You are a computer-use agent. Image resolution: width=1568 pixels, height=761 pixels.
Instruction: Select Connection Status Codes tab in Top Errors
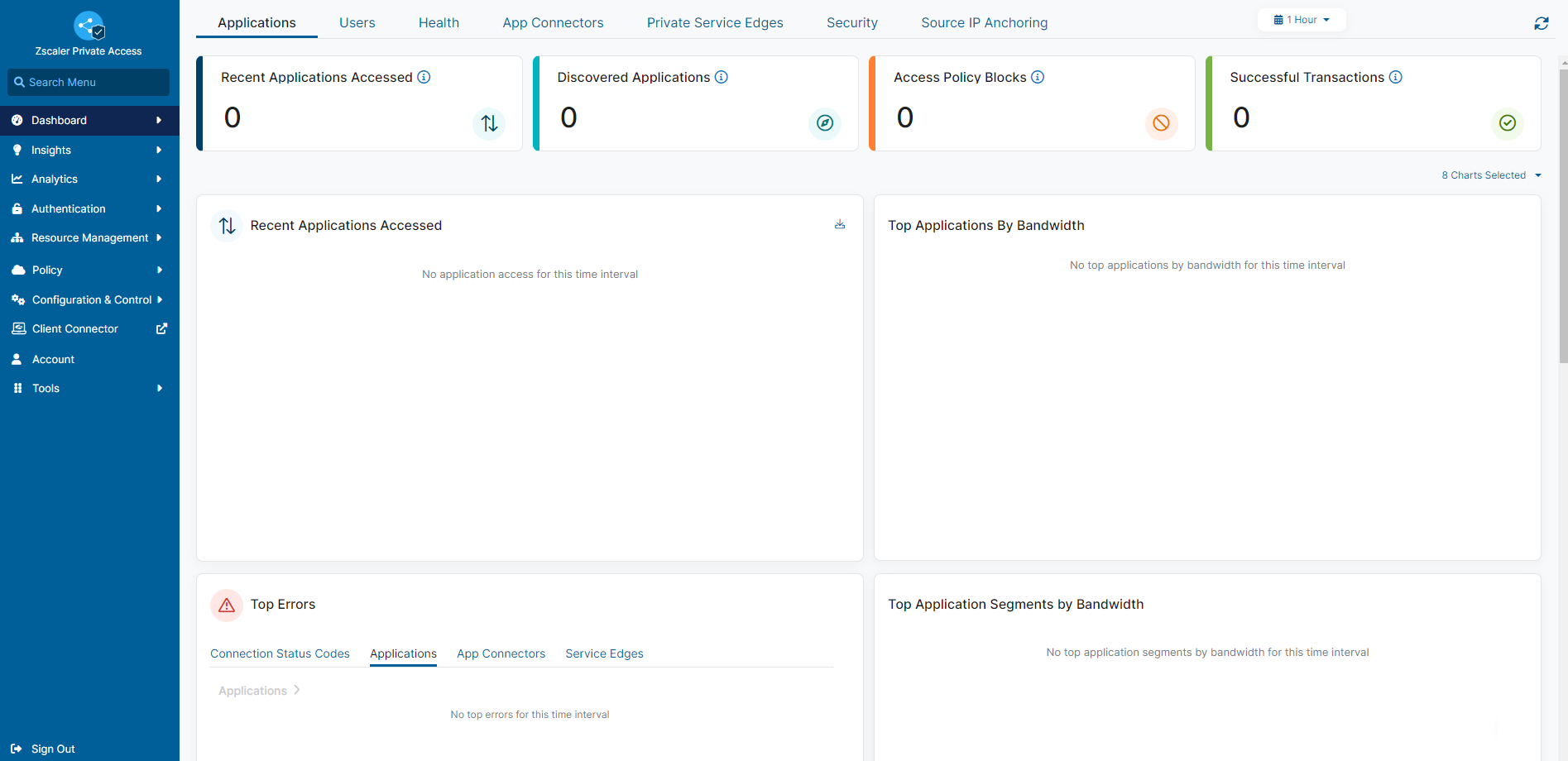point(280,653)
